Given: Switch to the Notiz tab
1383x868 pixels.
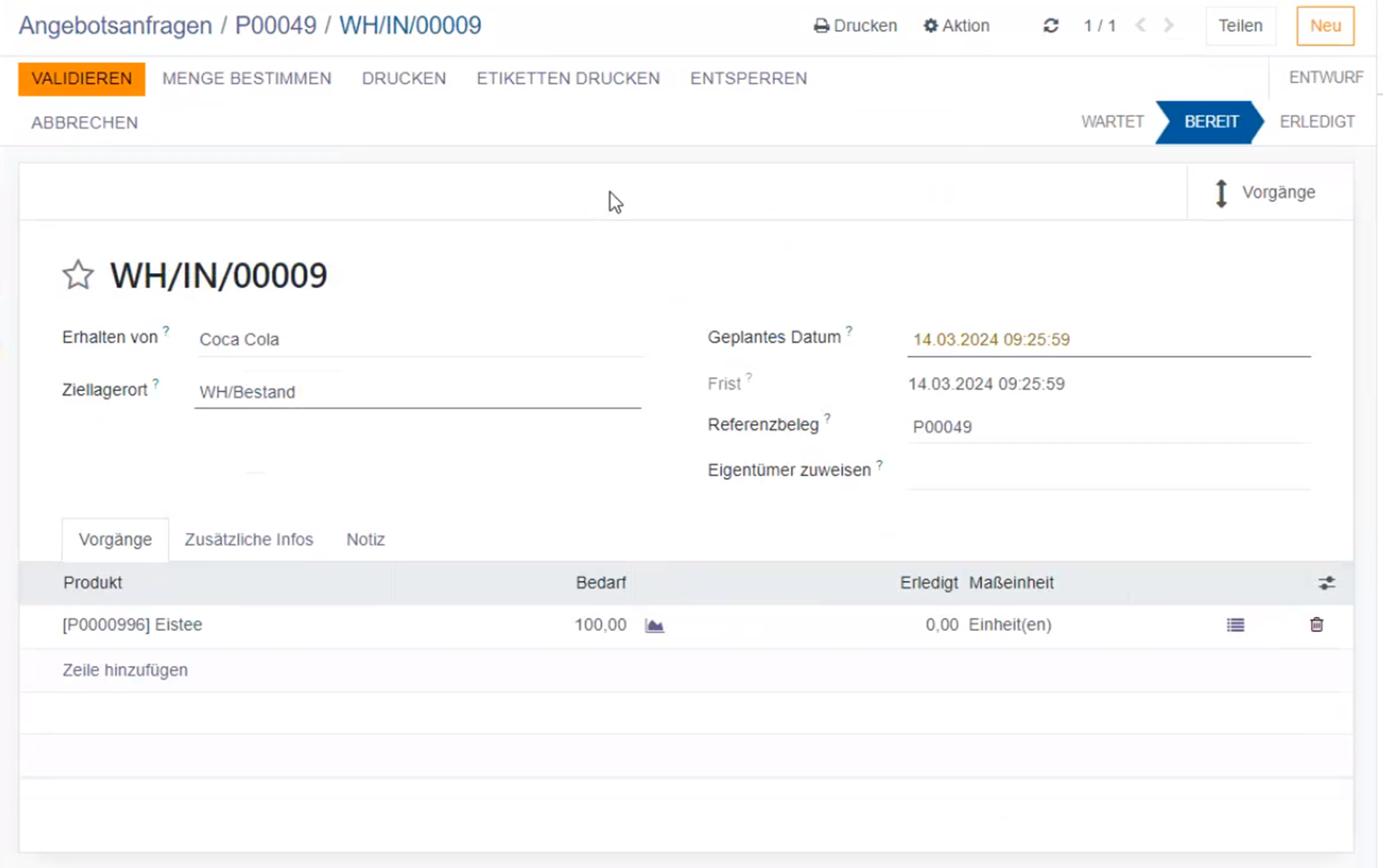Looking at the screenshot, I should pos(365,540).
